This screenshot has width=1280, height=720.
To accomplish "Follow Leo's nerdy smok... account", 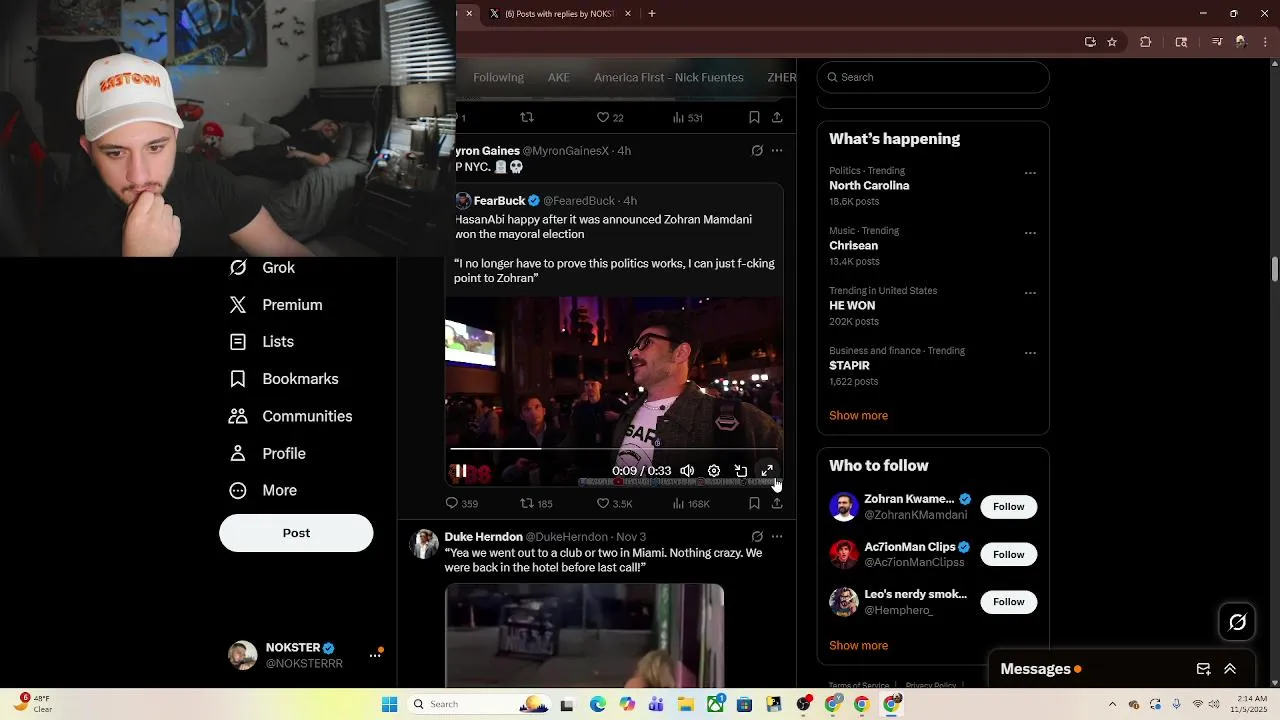I will tap(1008, 602).
